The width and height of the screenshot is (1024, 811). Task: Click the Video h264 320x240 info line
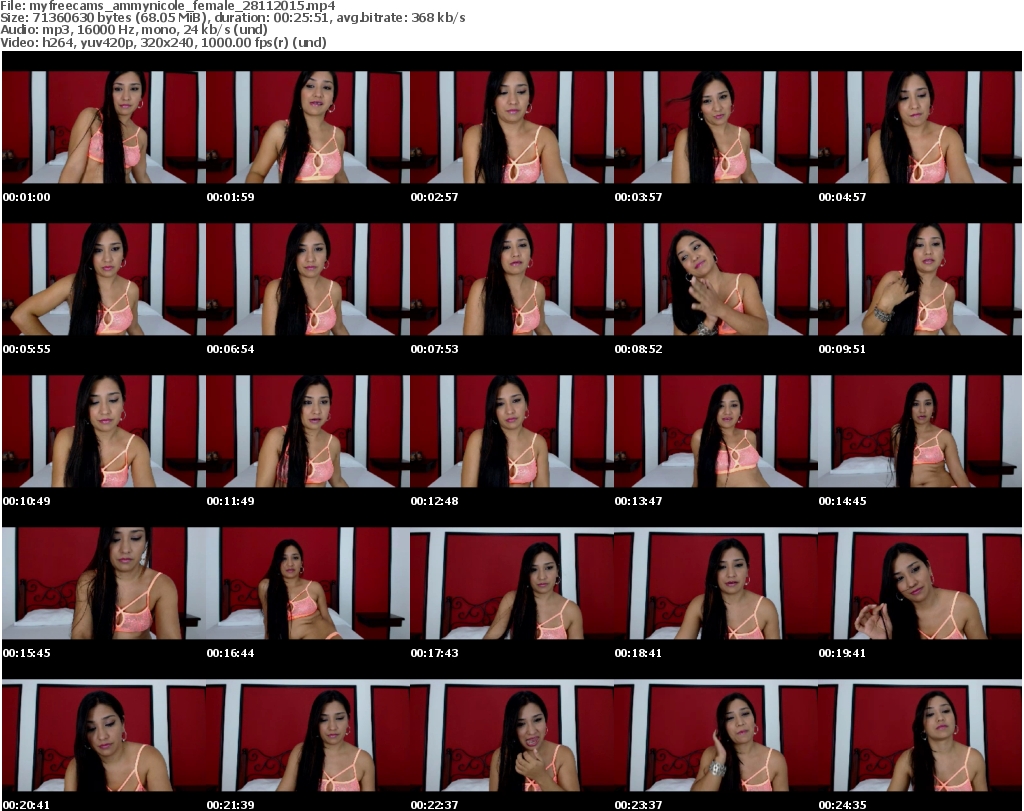pos(163,42)
